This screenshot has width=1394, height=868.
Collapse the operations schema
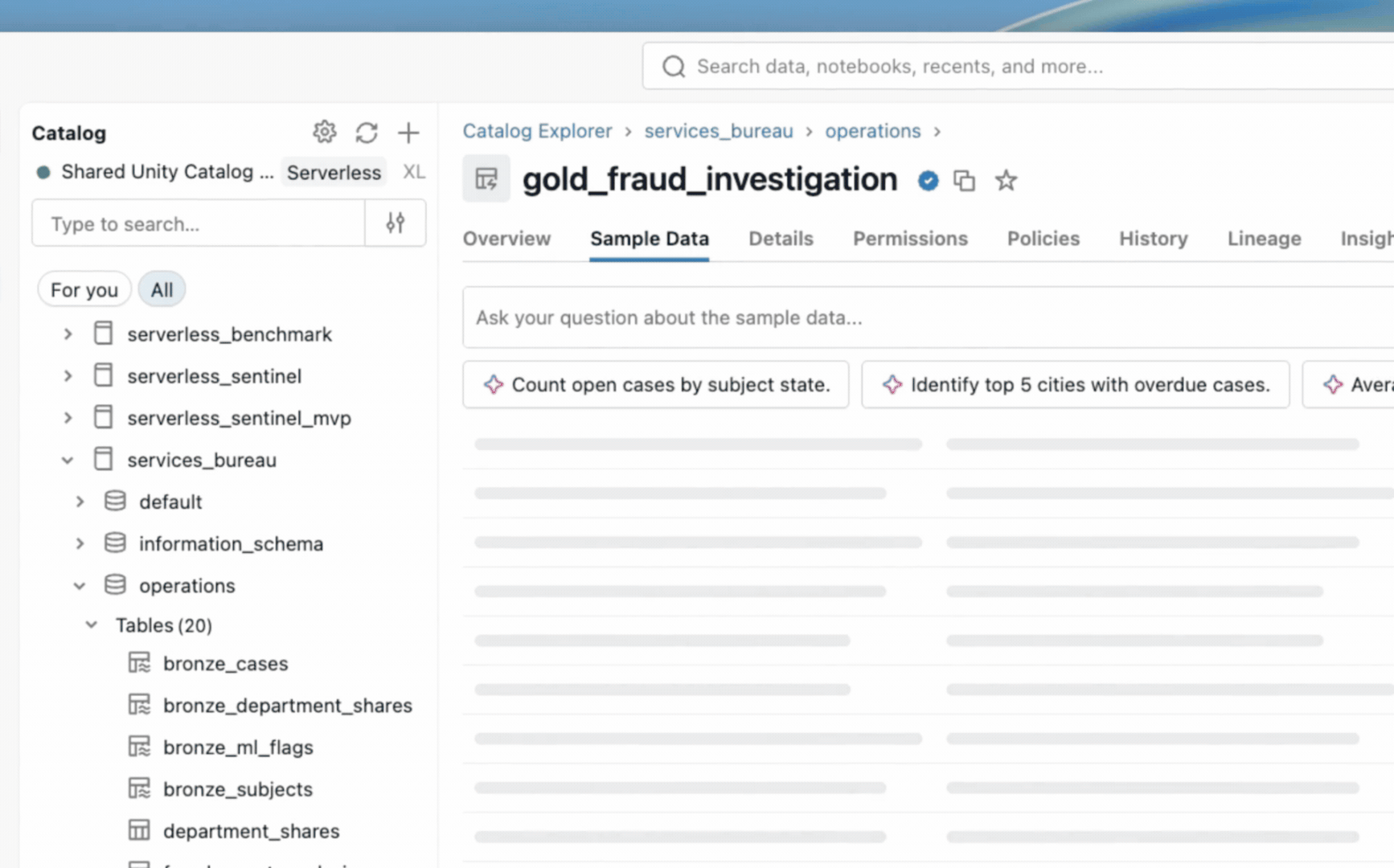pos(80,585)
